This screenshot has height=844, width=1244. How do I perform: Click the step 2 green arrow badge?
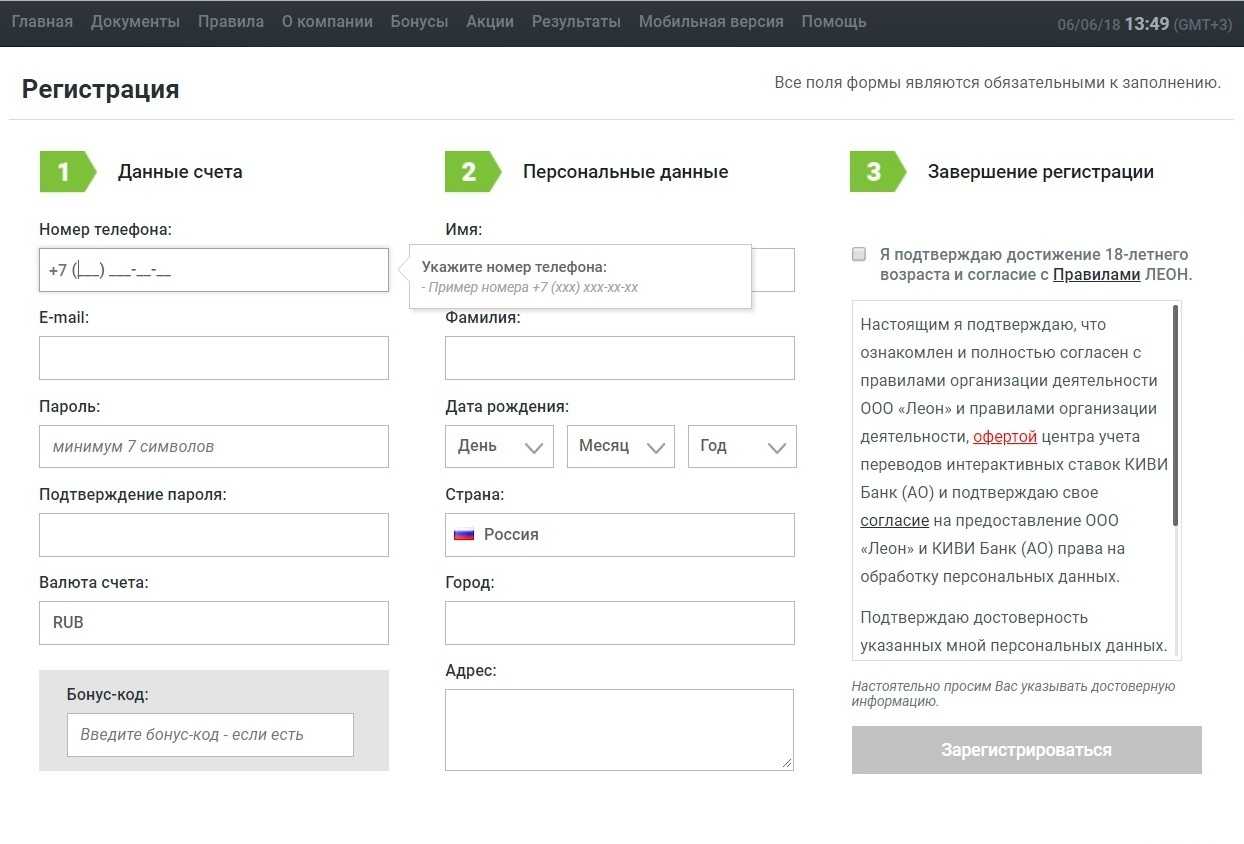[472, 172]
